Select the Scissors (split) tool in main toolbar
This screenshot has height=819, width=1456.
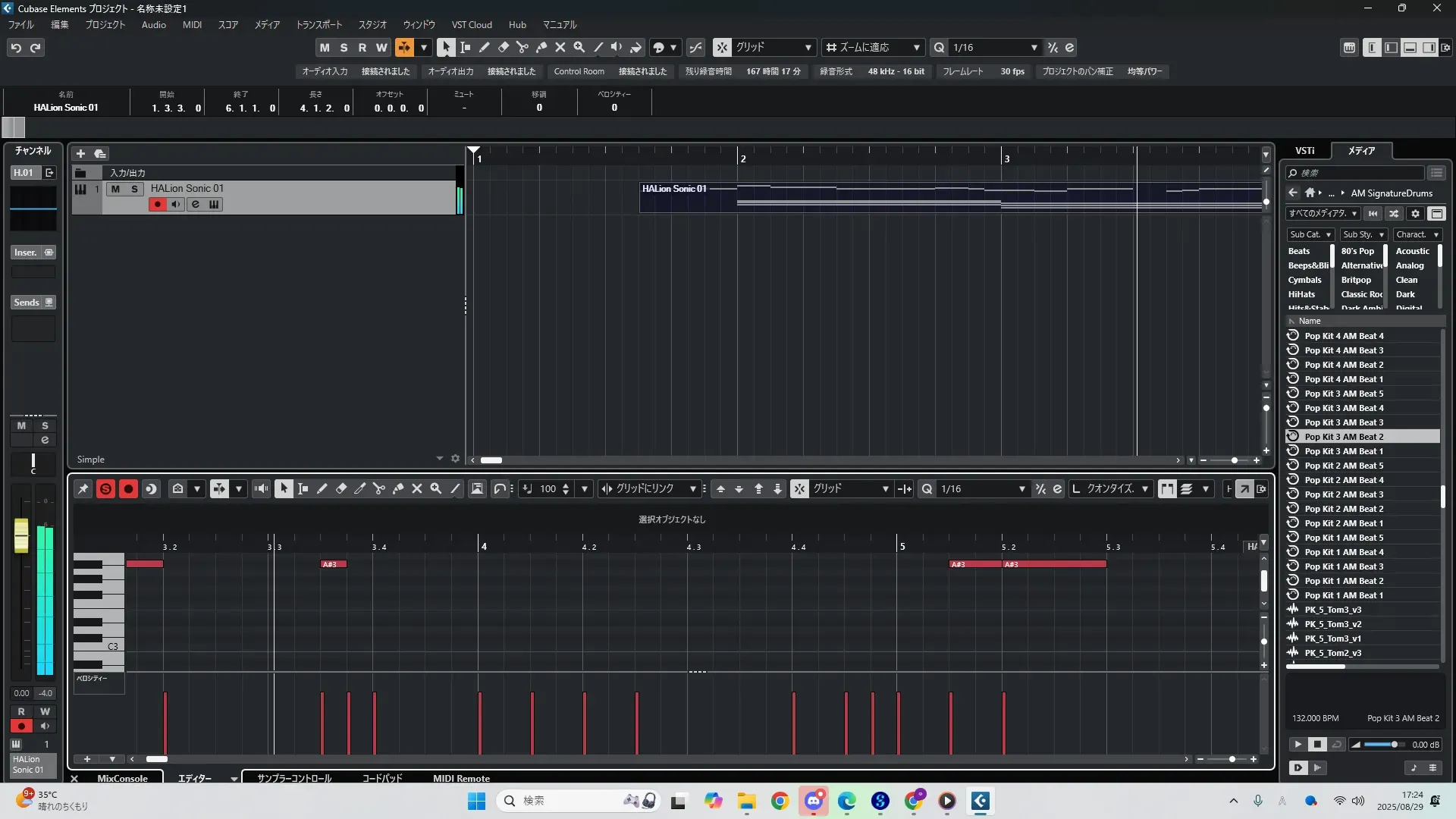522,47
